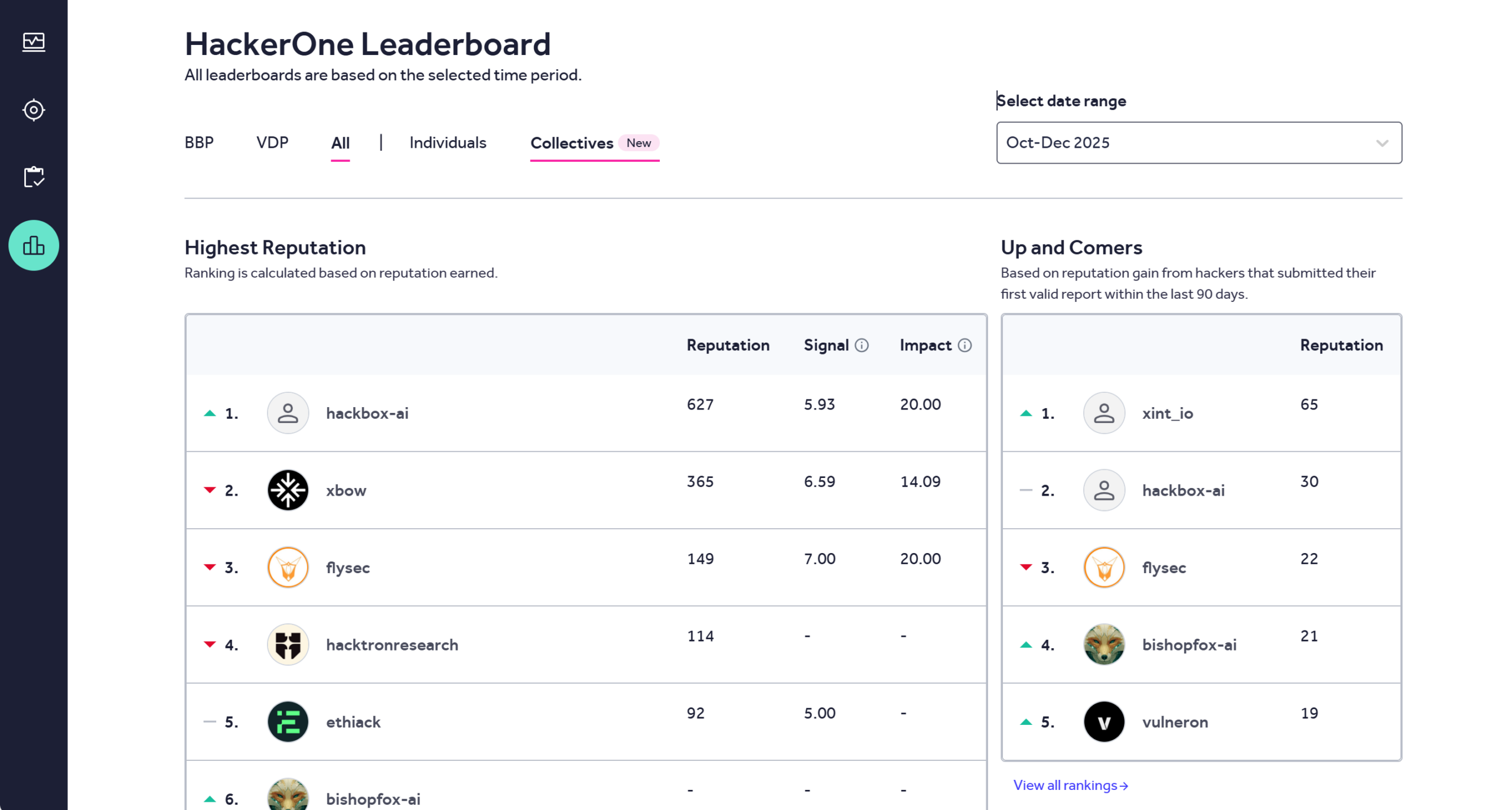This screenshot has width=1512, height=810.
Task: Open the dashboard icon in the sidebar
Action: tap(34, 42)
